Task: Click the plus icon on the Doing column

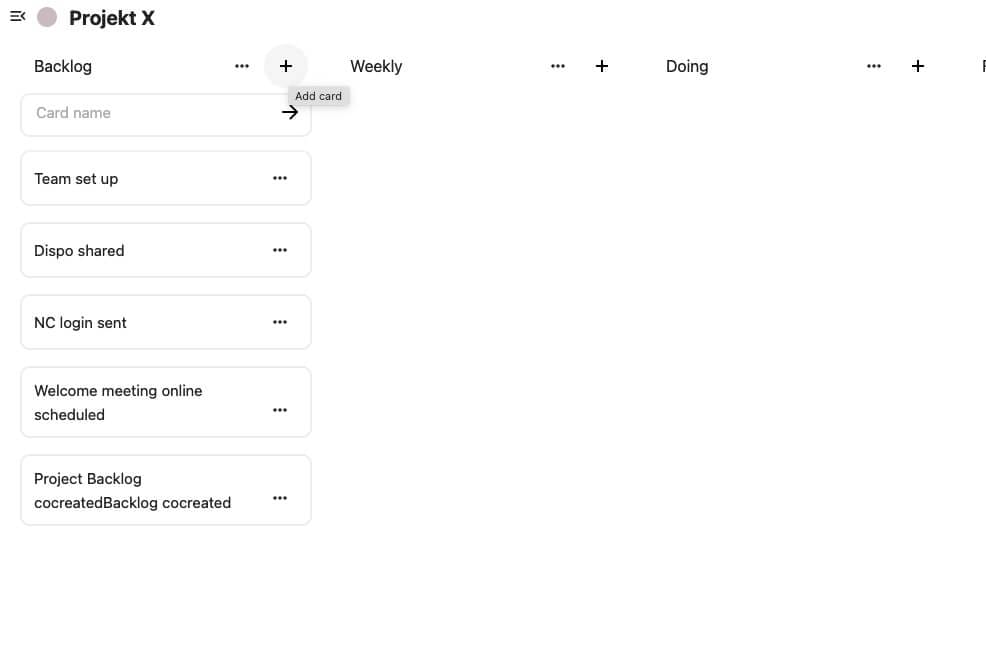Action: [x=918, y=66]
